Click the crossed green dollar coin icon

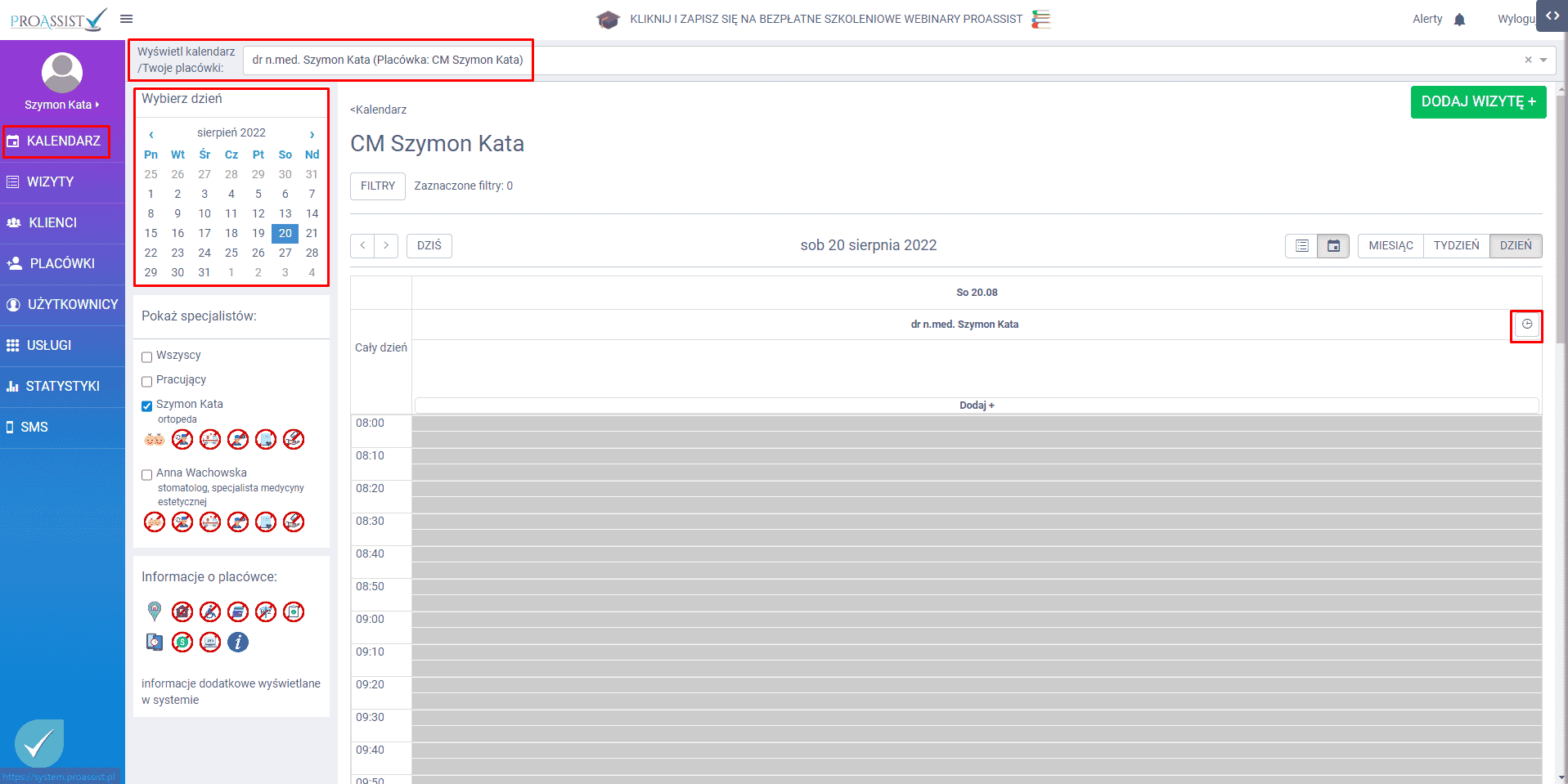182,643
